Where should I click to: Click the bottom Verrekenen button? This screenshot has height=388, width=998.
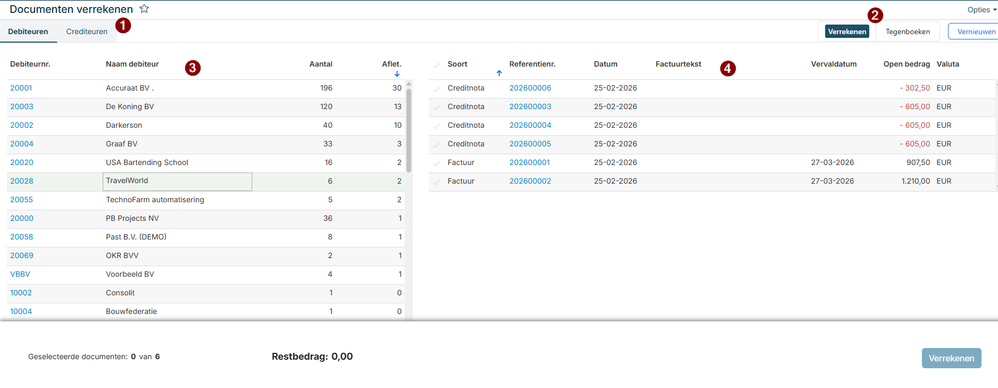click(x=952, y=358)
